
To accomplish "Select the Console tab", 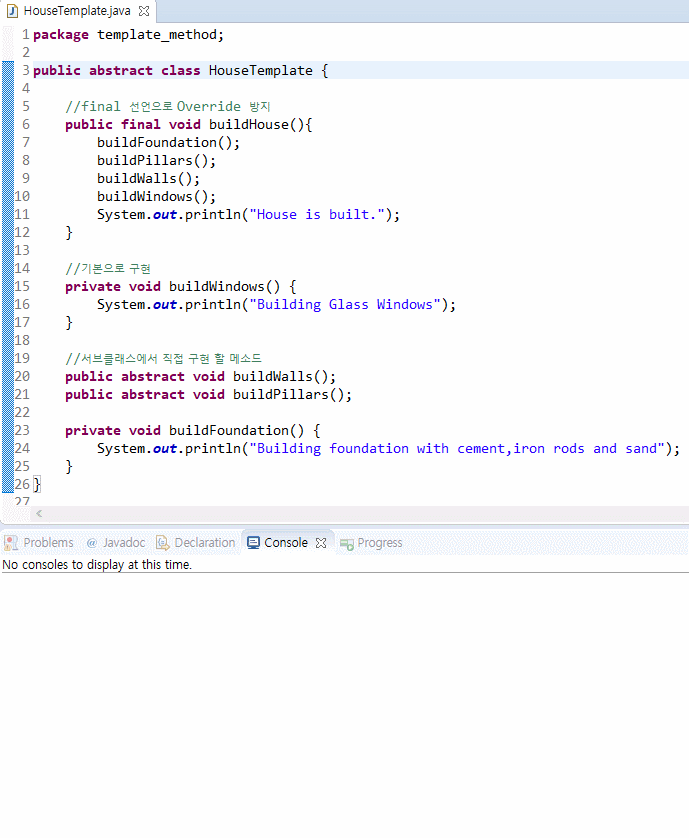I will 286,542.
